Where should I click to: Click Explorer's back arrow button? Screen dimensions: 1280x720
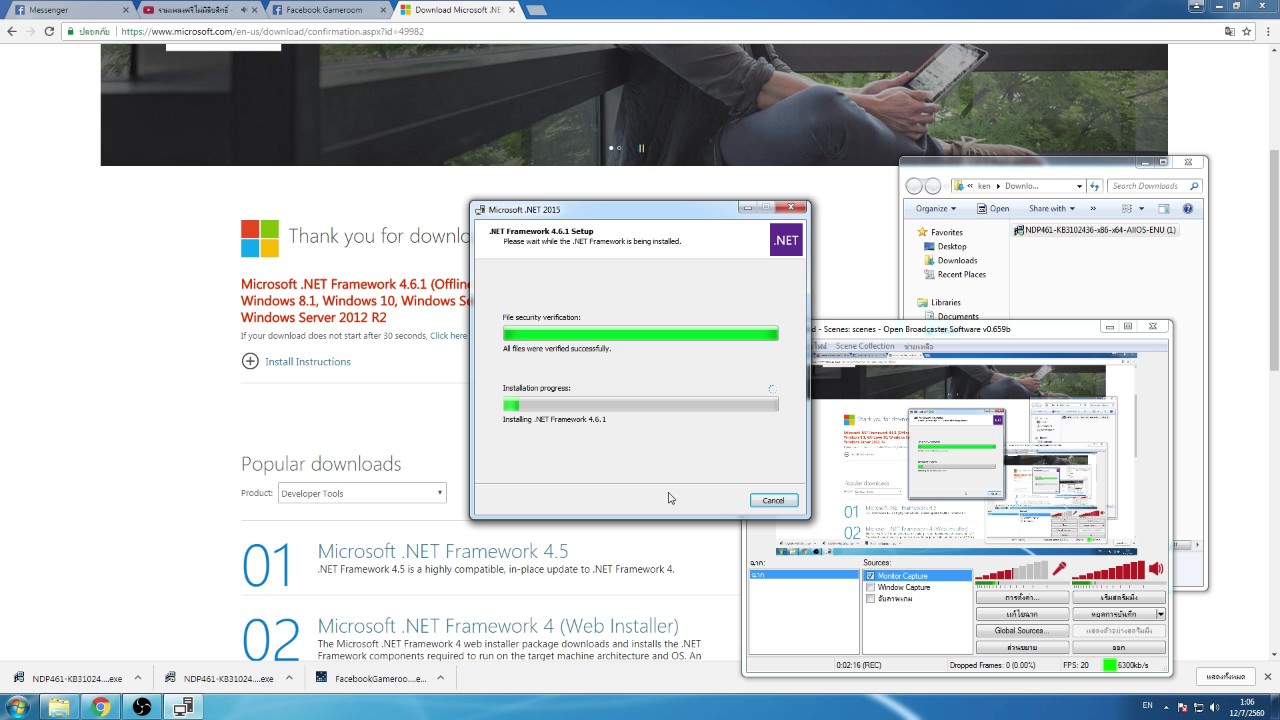coord(914,186)
